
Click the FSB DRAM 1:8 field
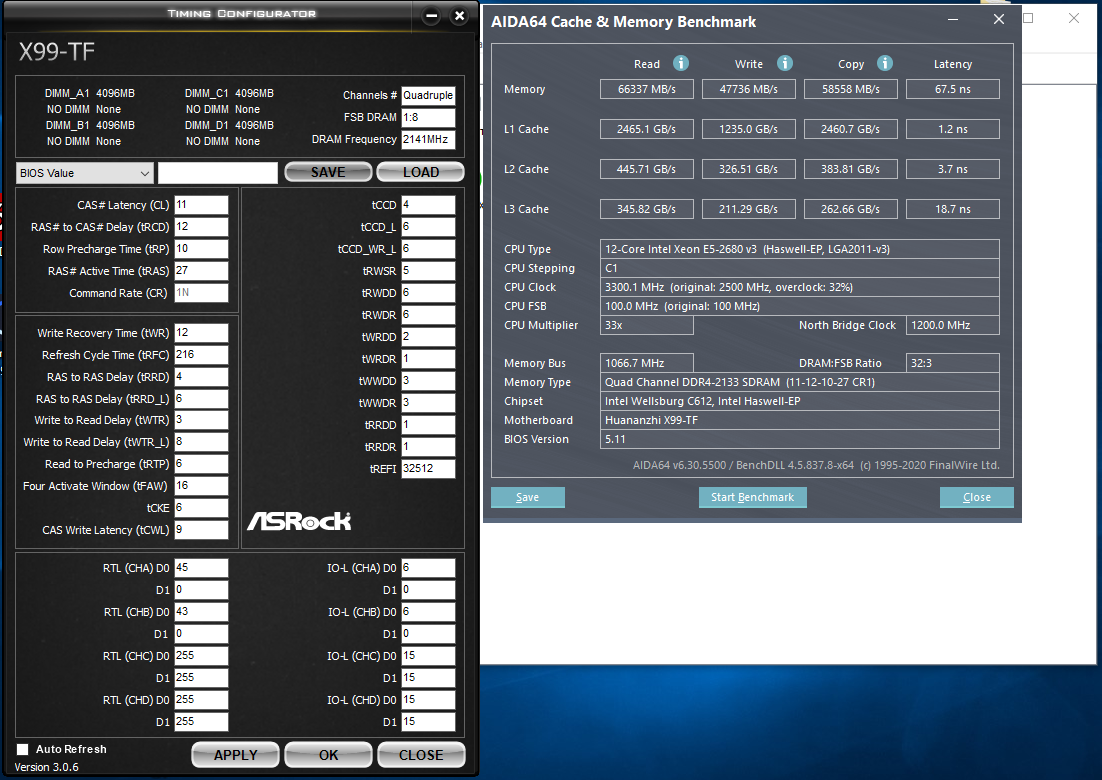tap(428, 117)
